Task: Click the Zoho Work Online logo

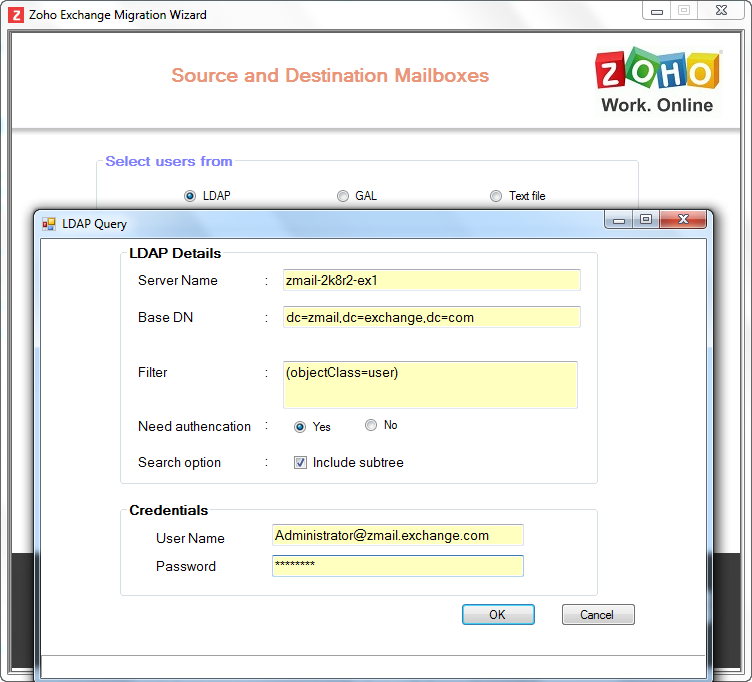Action: coord(657,81)
